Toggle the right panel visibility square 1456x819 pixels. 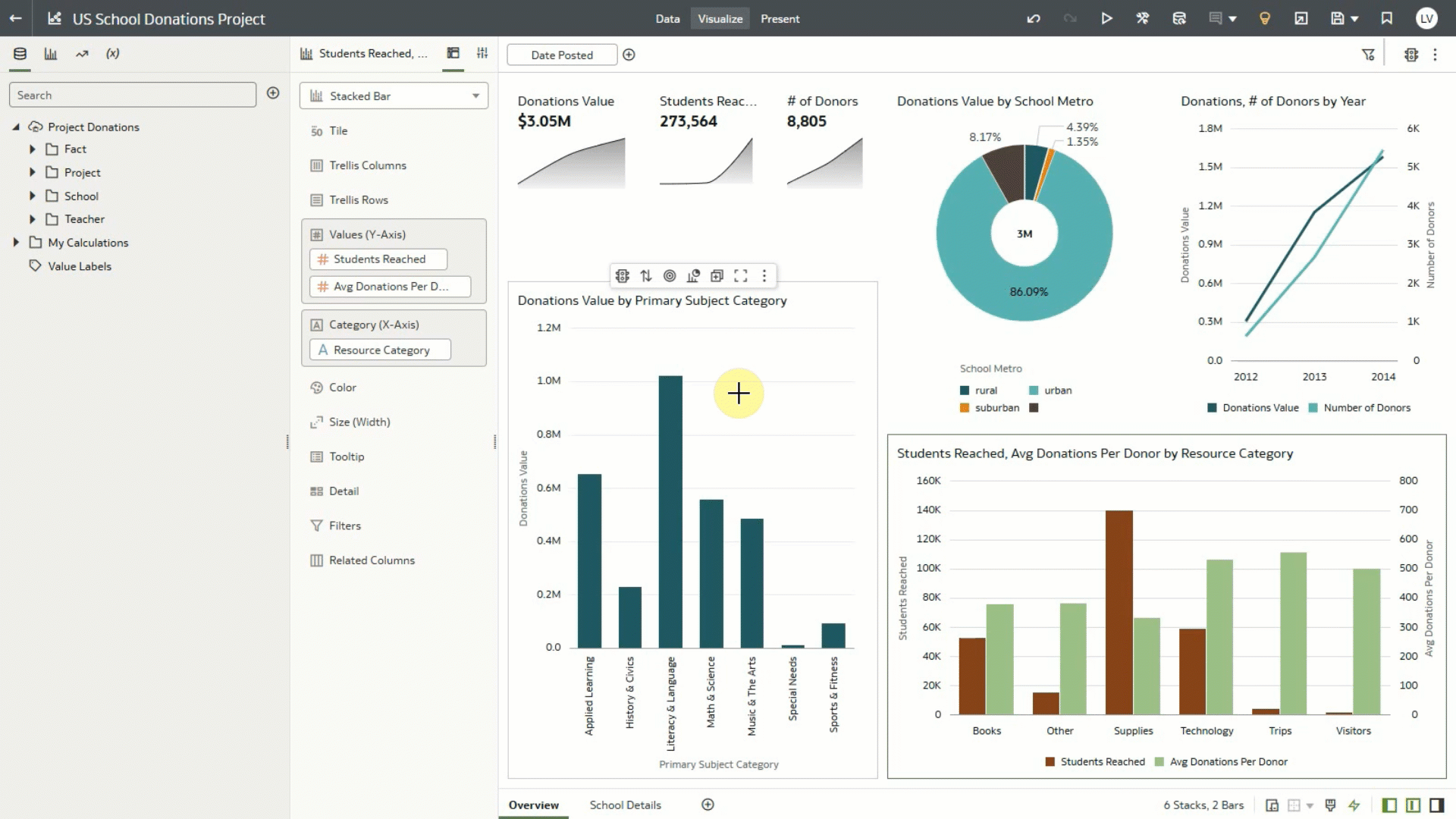tap(1437, 805)
